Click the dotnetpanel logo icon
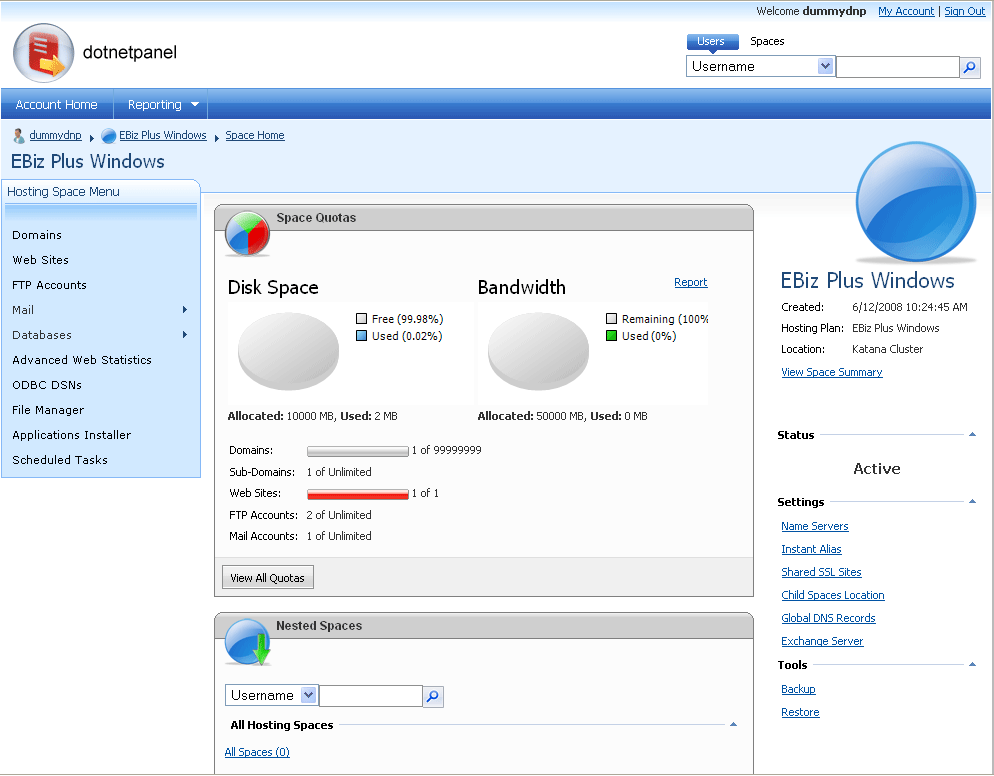 point(44,53)
